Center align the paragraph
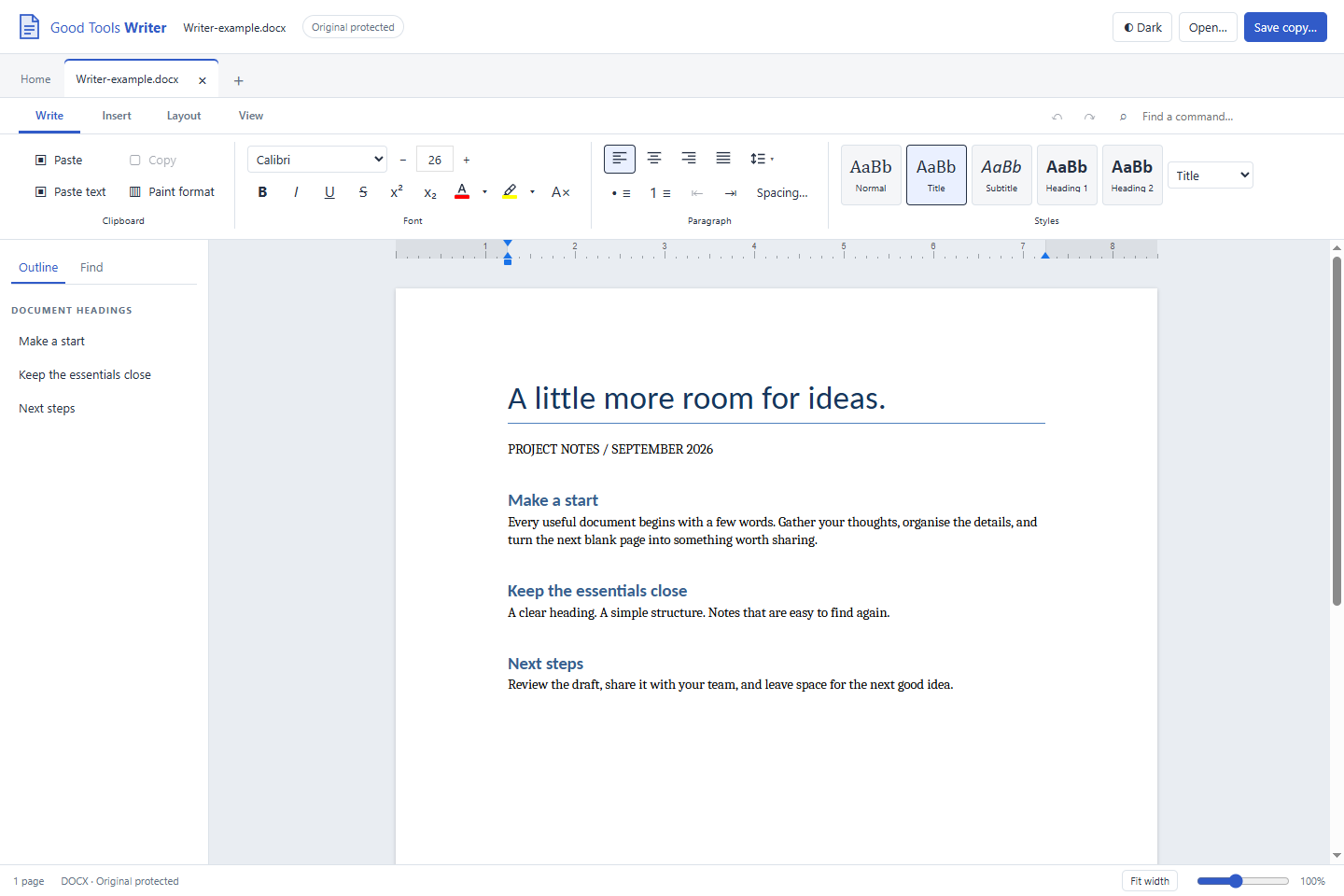Viewport: 1344px width, 896px height. [654, 159]
